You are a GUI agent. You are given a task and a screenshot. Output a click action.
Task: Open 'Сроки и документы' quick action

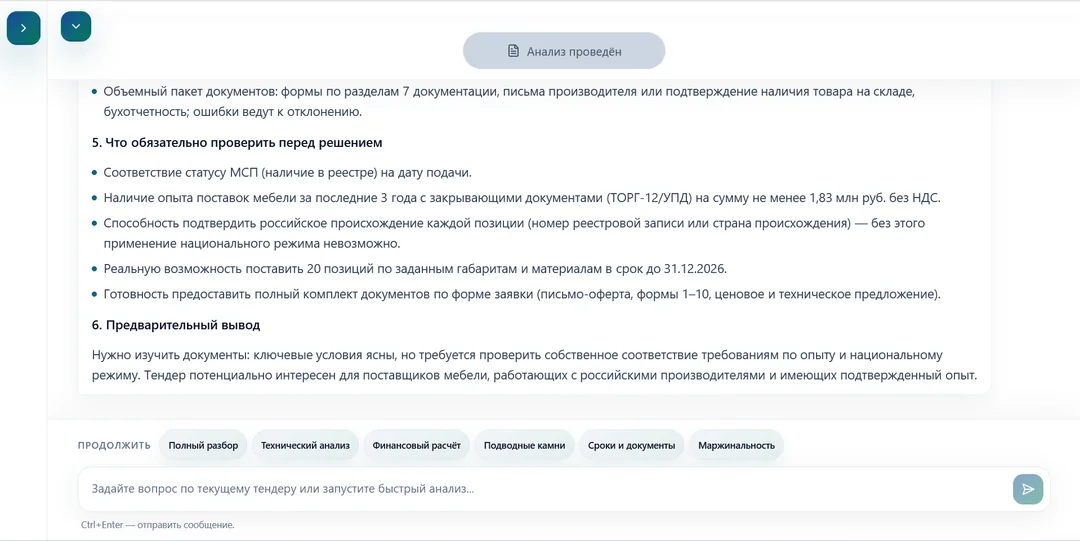tap(632, 445)
